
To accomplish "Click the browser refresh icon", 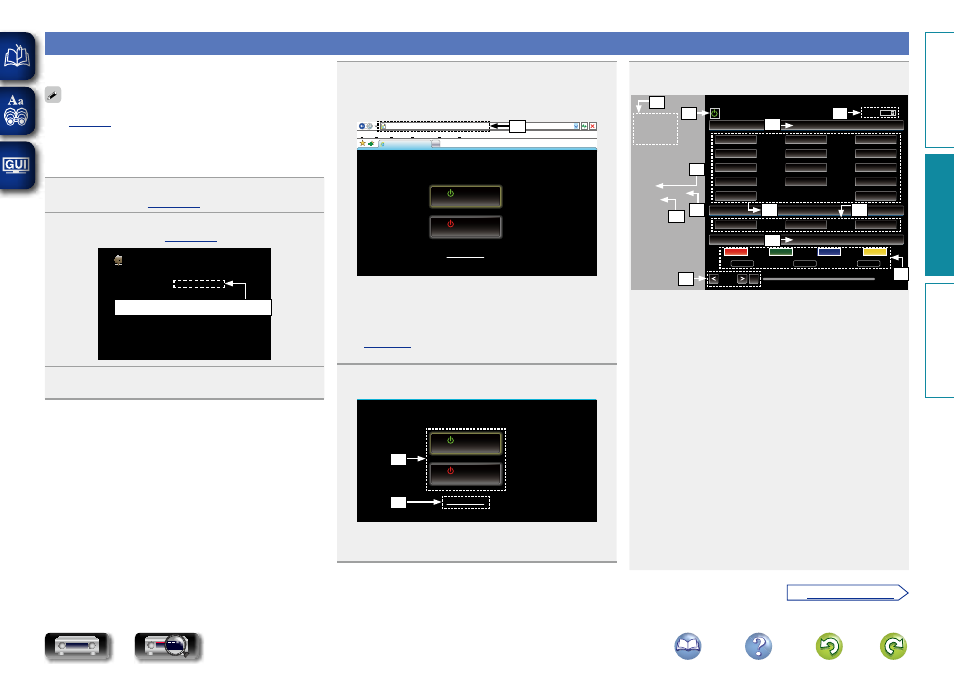I will pyautogui.click(x=584, y=126).
